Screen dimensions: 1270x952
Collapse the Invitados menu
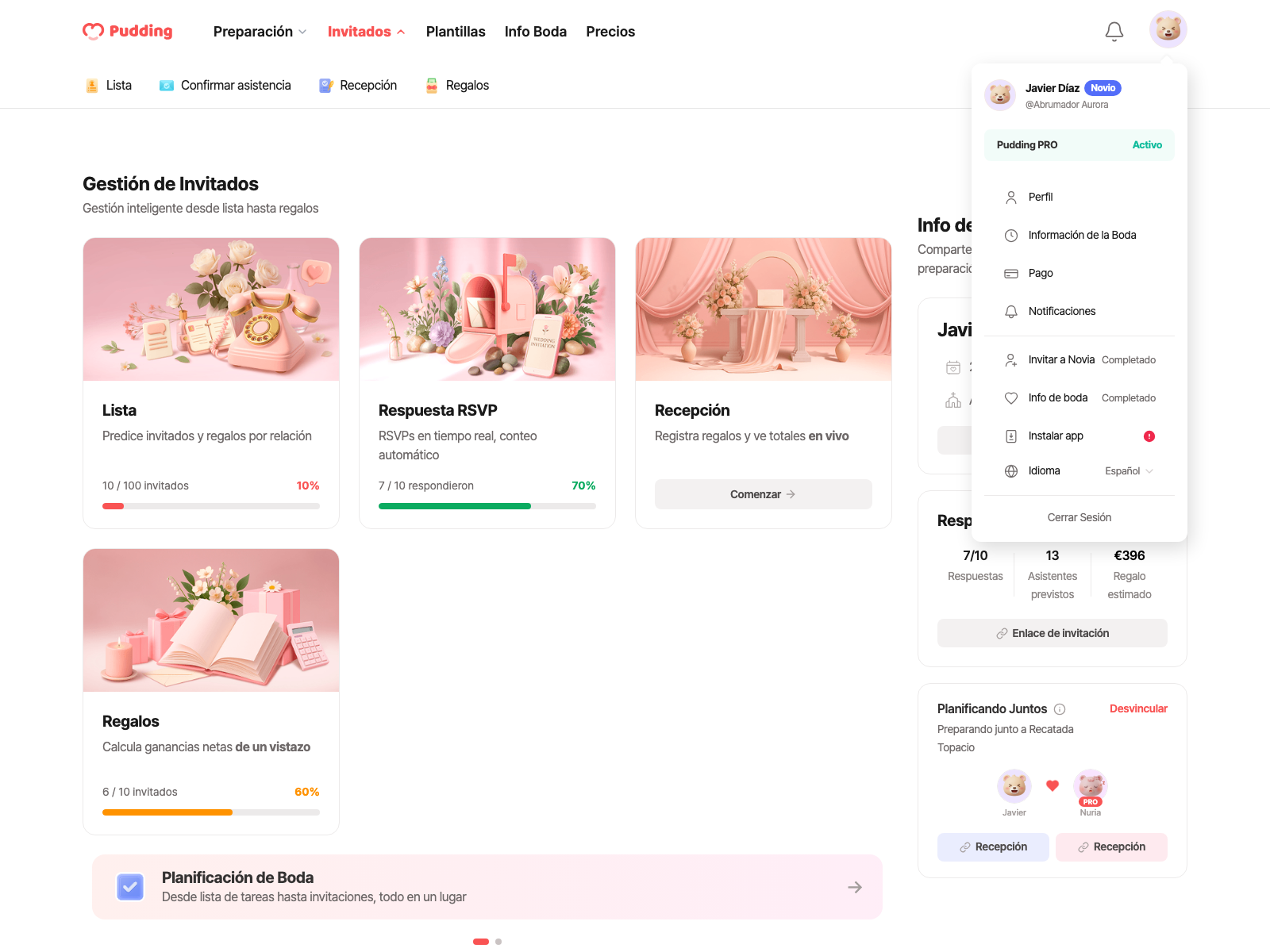point(366,32)
